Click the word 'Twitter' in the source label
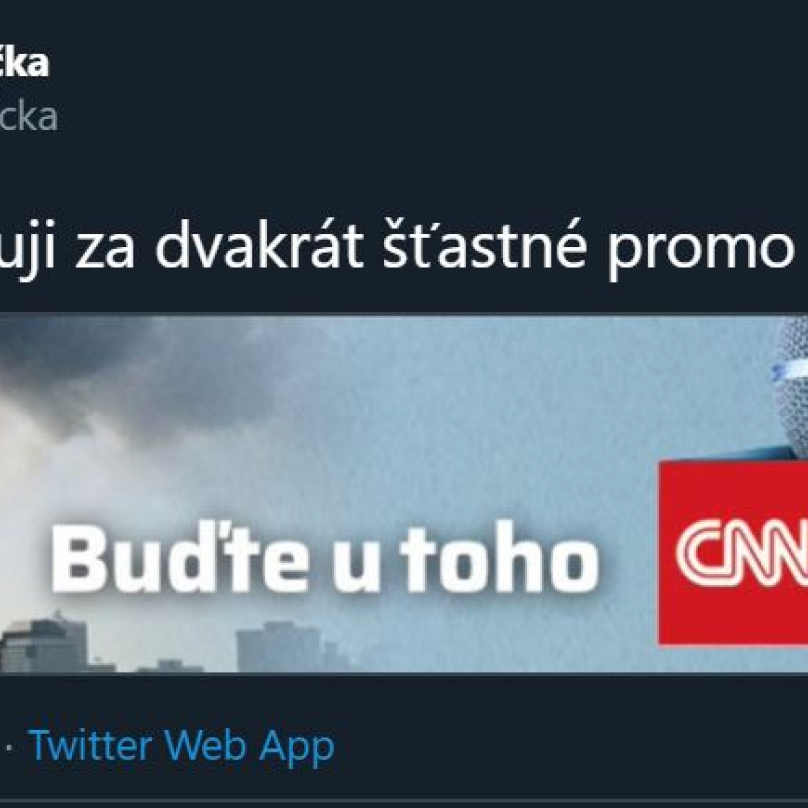 coord(92,745)
